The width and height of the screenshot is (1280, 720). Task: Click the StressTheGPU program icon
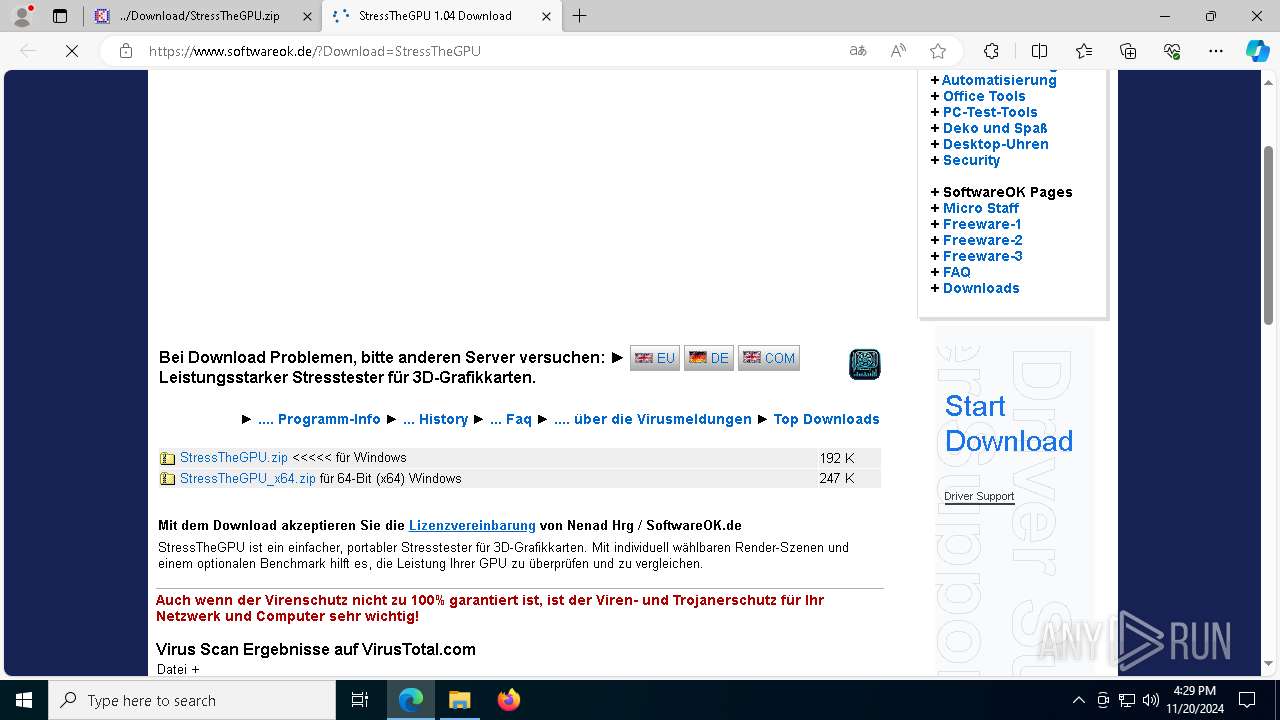click(x=865, y=364)
